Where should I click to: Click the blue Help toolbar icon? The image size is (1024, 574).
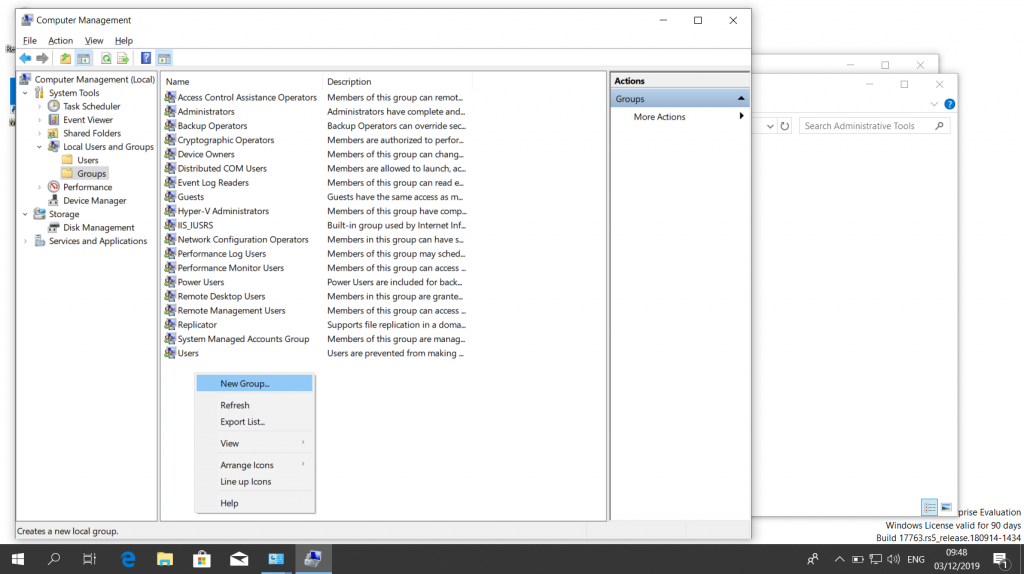146,59
